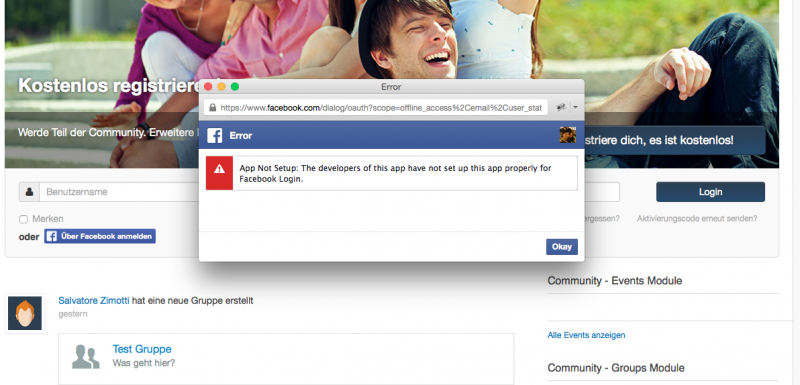Focus the Benutzername input field
The image size is (800, 385).
(x=119, y=192)
